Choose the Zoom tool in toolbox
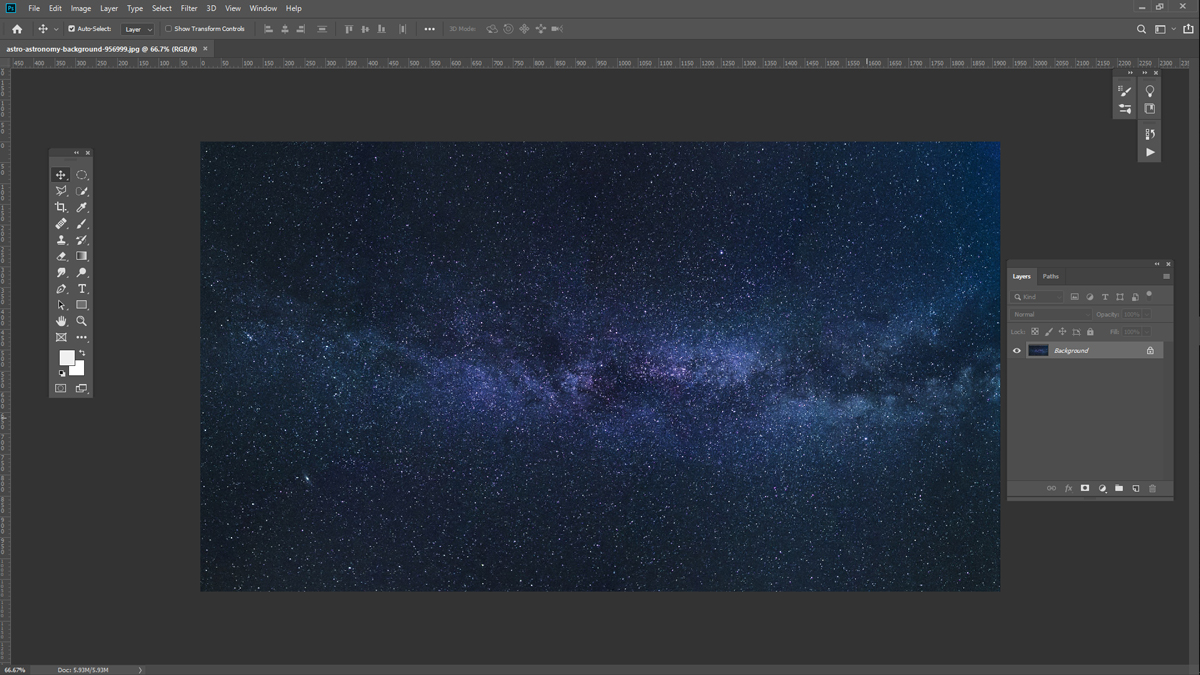Viewport: 1200px width, 675px height. point(82,321)
